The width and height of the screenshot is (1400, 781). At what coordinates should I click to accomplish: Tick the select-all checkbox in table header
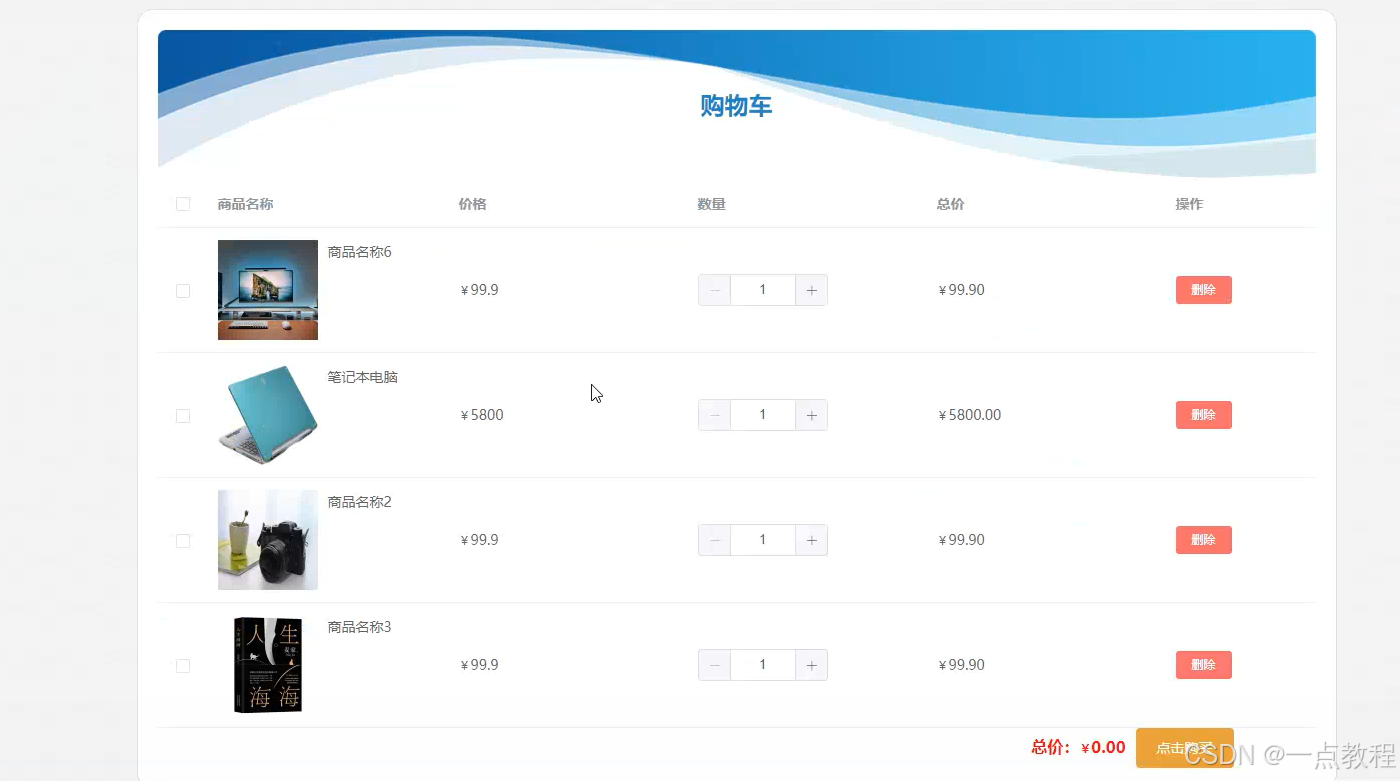[183, 204]
